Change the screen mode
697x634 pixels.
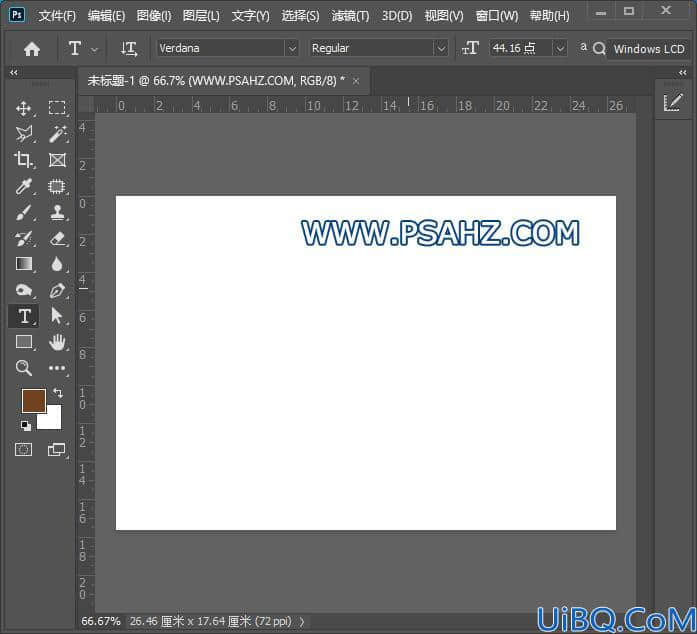[x=56, y=449]
